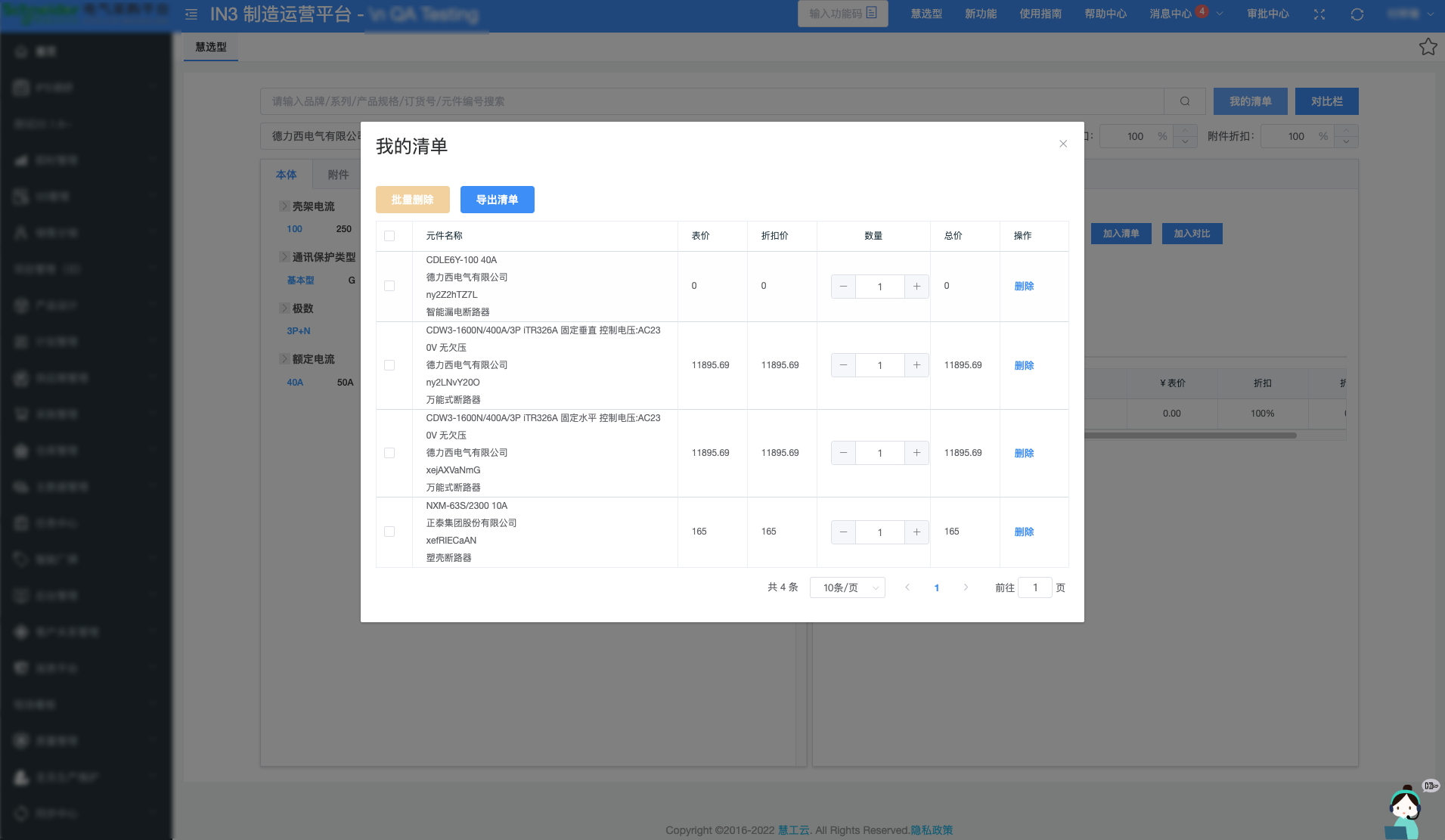Decrease quantity for NXM-63S/2300 10A row
1445x840 pixels.
(843, 532)
